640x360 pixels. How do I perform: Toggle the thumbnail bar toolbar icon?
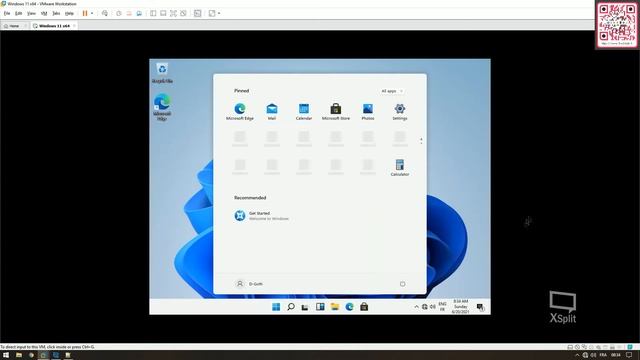pyautogui.click(x=163, y=13)
